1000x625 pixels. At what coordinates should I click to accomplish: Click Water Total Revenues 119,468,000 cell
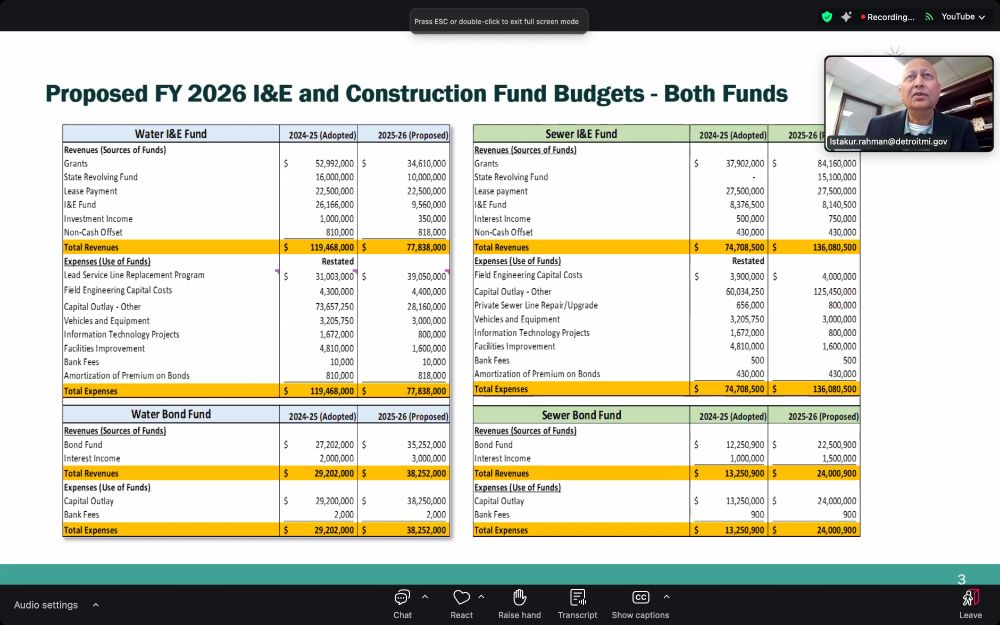(x=332, y=247)
